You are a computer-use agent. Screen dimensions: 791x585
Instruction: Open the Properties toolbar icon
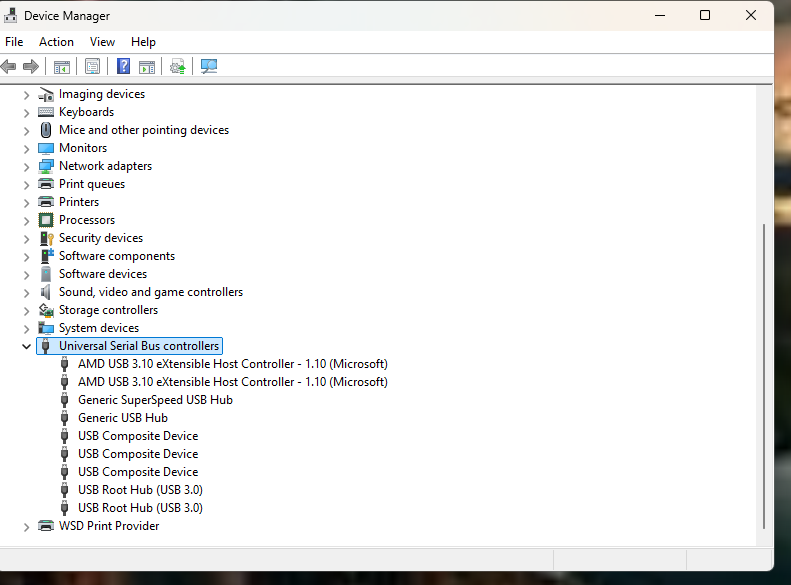[92, 66]
